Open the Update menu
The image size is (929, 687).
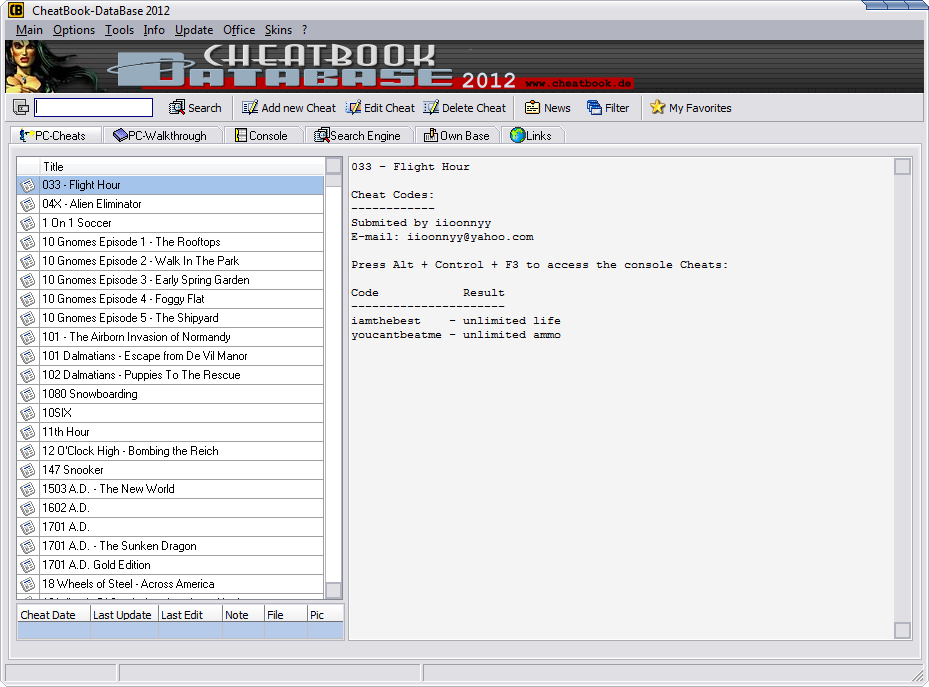(x=194, y=30)
